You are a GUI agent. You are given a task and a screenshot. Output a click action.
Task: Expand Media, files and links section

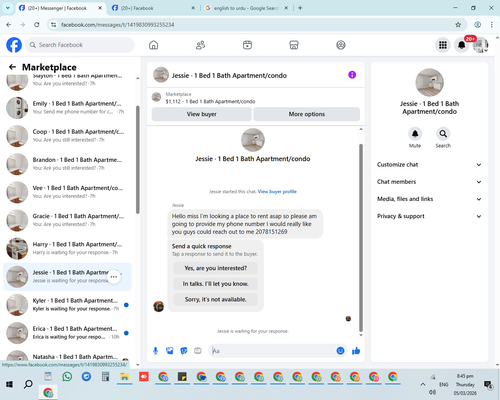[429, 199]
